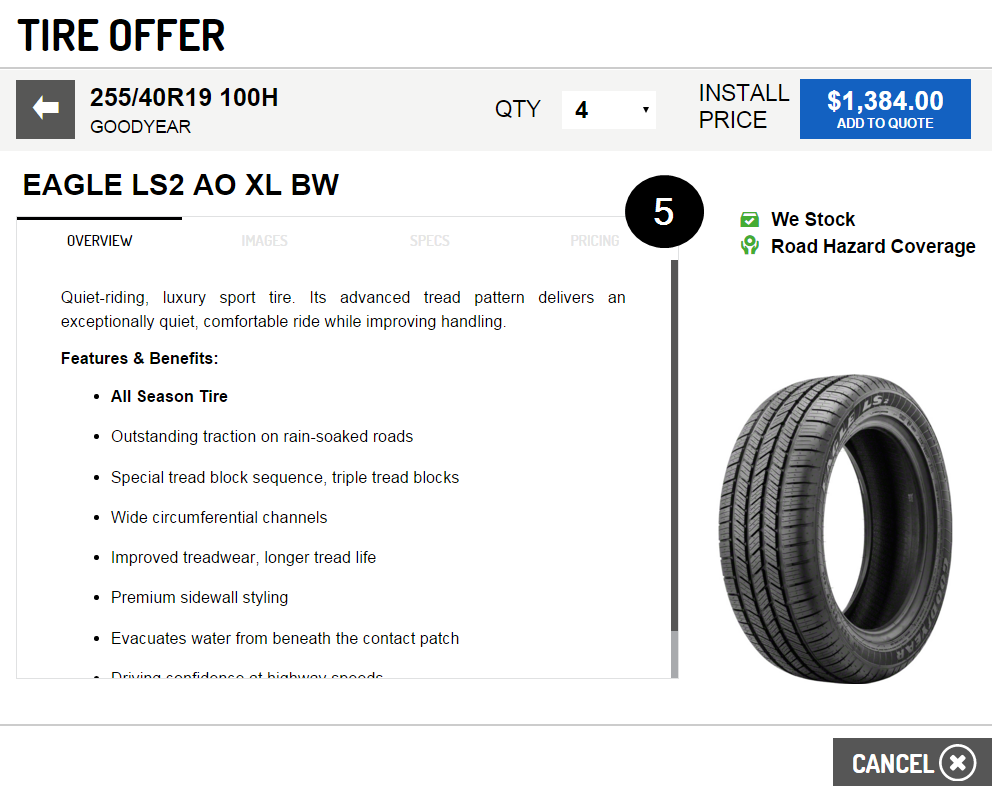Click the overview panel vertical scrollbar
This screenshot has height=787, width=992.
(674, 450)
